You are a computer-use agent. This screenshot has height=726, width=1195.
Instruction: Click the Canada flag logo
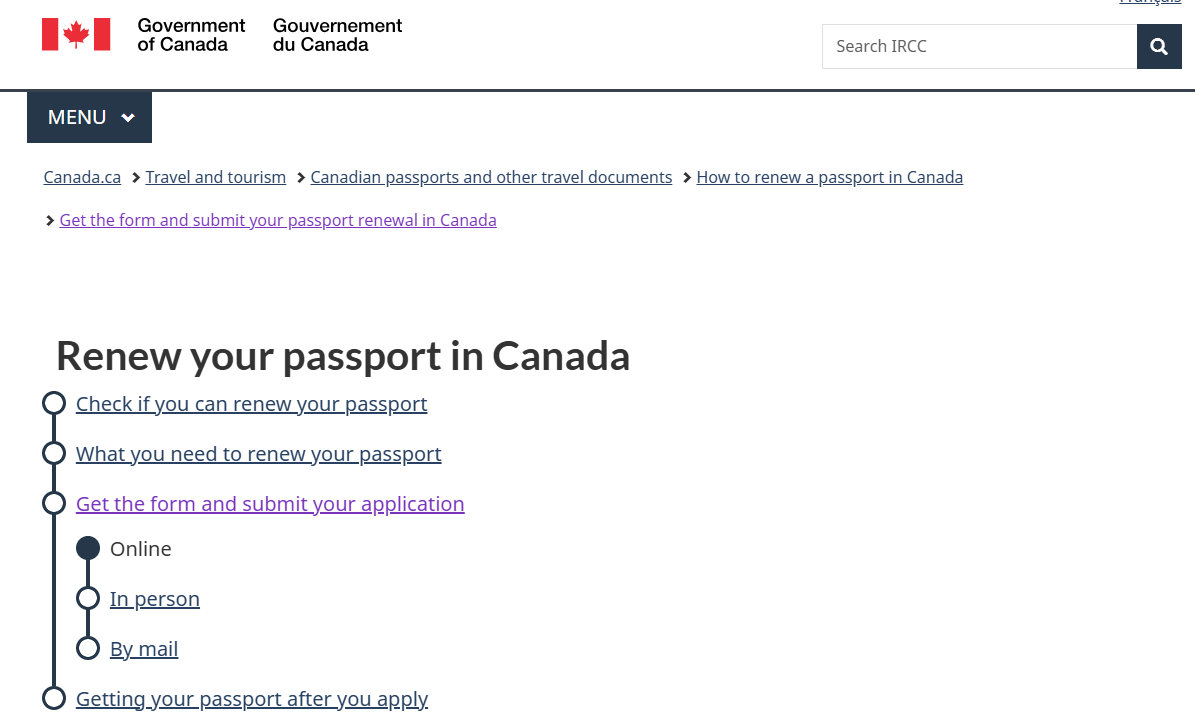tap(76, 34)
